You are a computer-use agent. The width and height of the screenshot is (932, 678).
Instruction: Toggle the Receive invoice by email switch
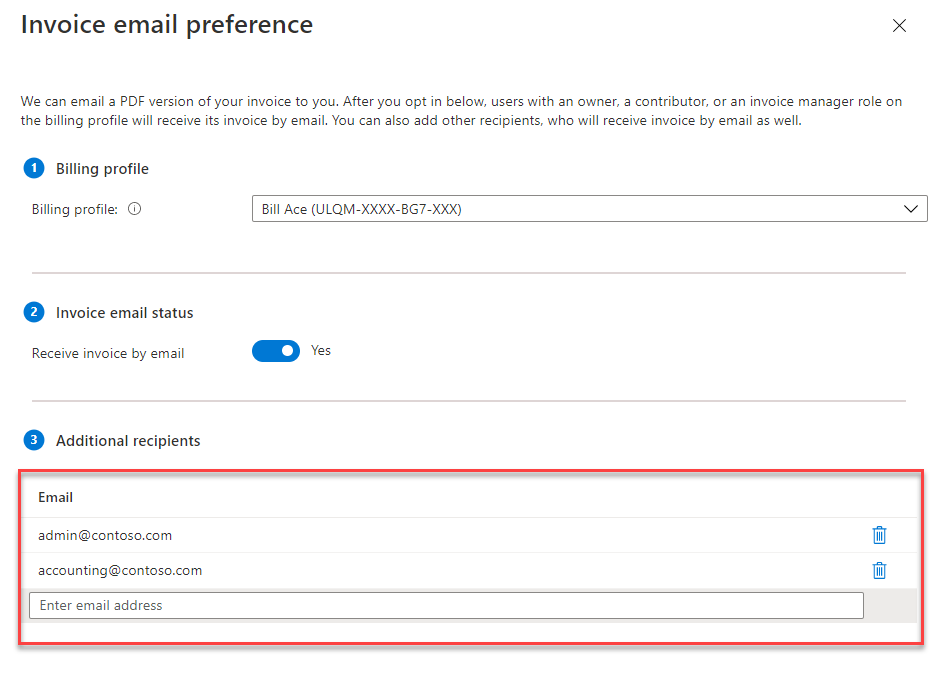click(275, 351)
